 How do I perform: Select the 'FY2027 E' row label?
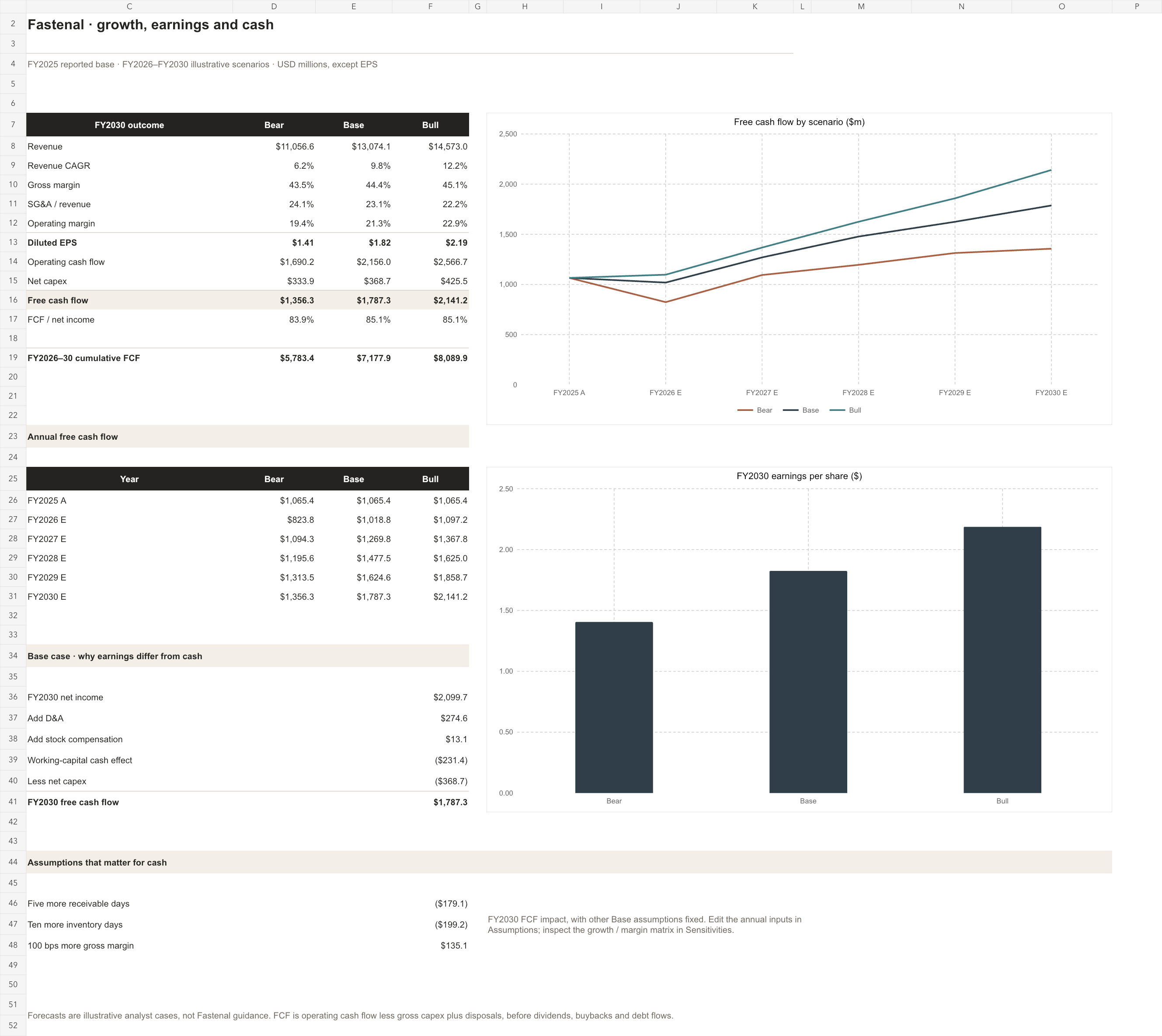(47, 539)
